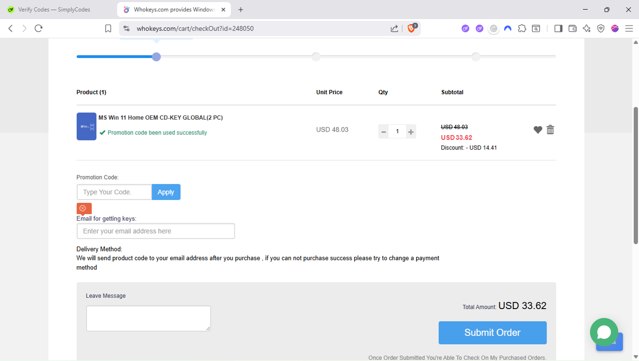Viewport: 639px width, 361px height.
Task: Click the browser forward arrow
Action: [x=24, y=28]
